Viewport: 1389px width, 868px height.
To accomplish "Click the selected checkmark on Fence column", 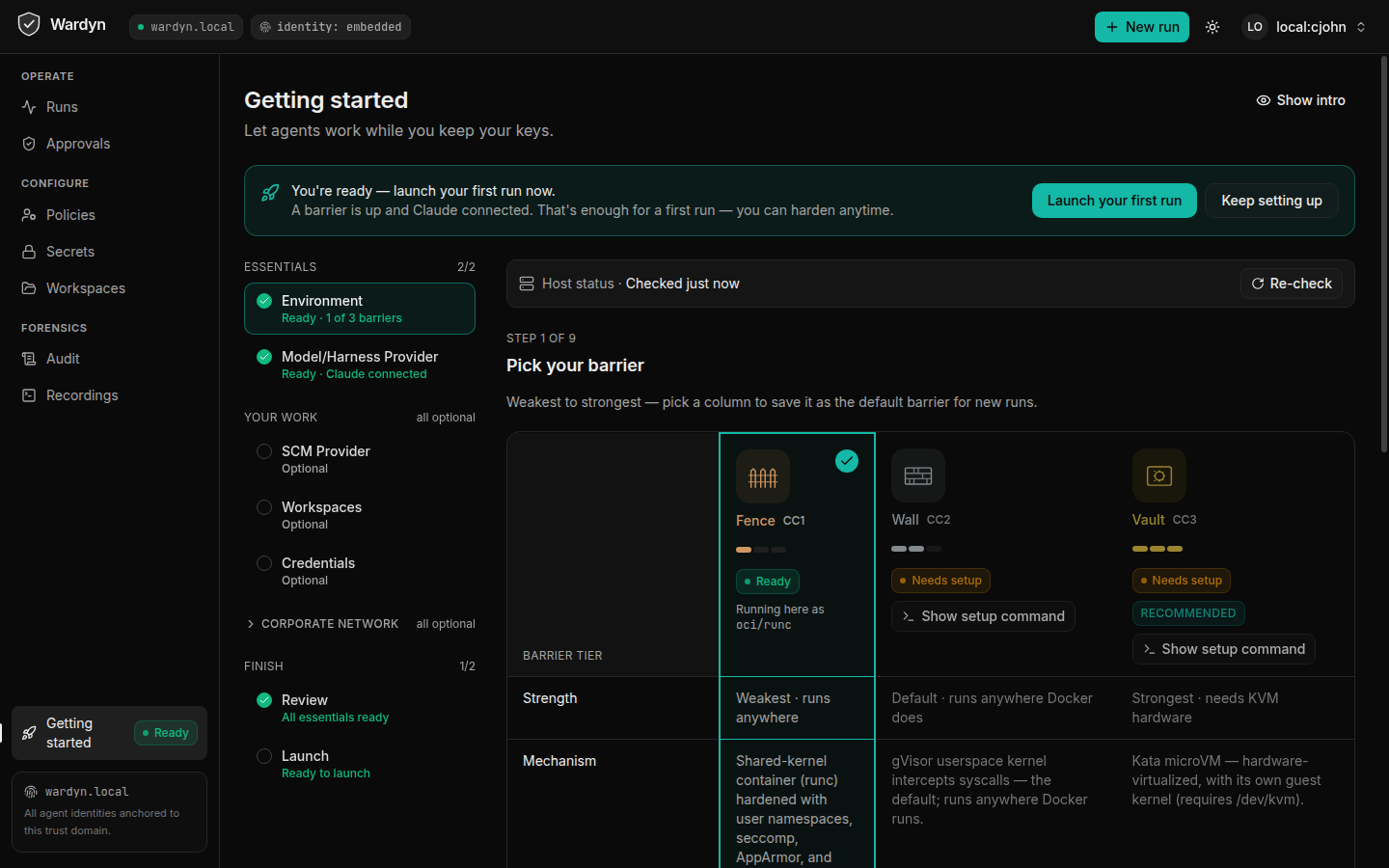I will 847,461.
